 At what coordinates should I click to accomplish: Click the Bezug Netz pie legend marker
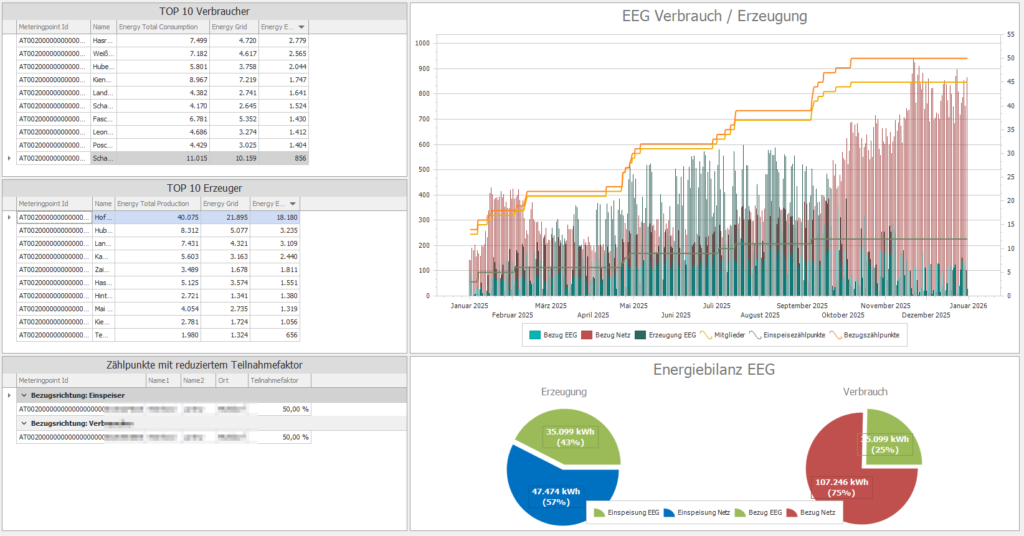[794, 513]
